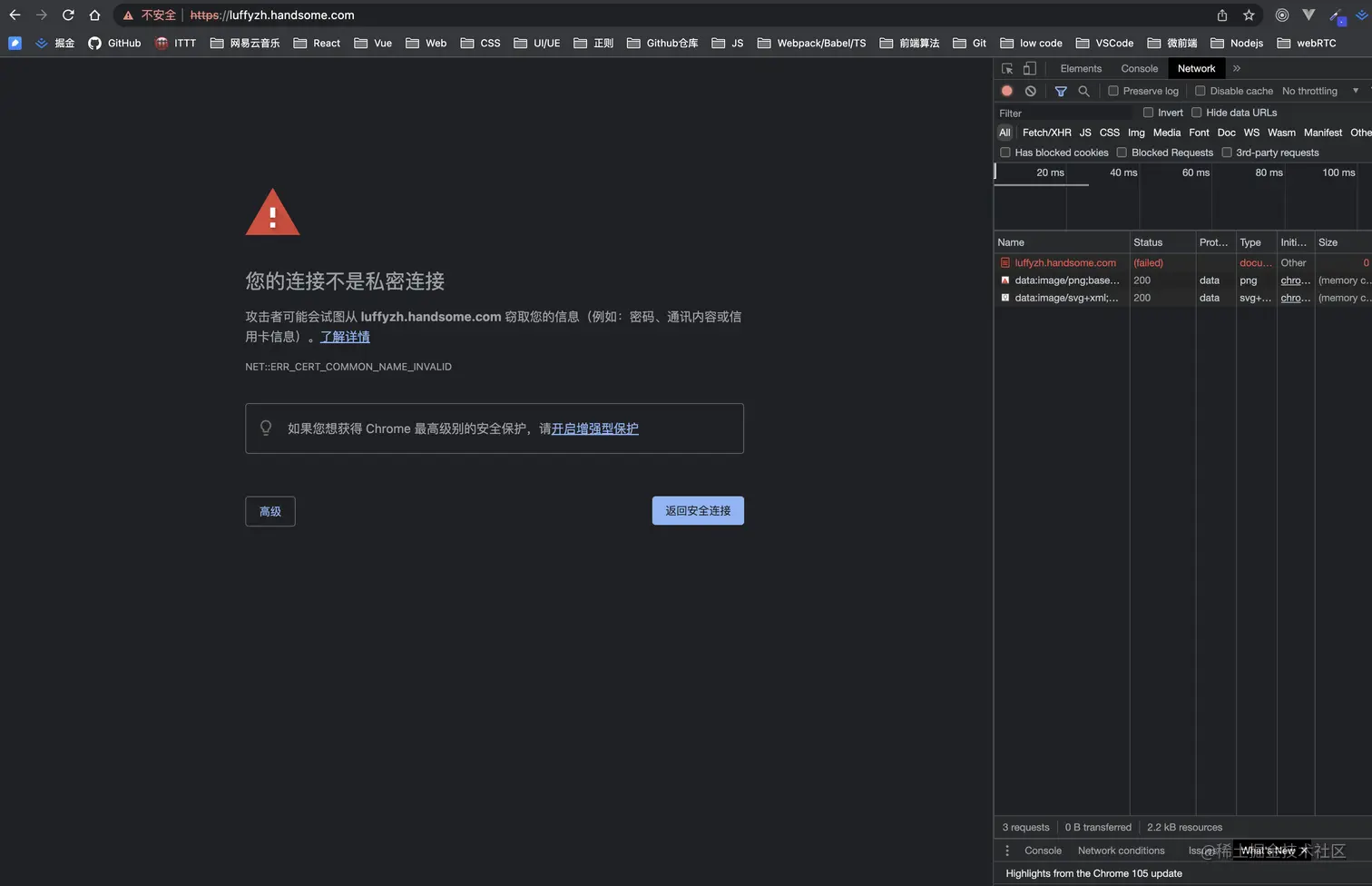
Task: Clear the network log
Action: tap(1031, 91)
